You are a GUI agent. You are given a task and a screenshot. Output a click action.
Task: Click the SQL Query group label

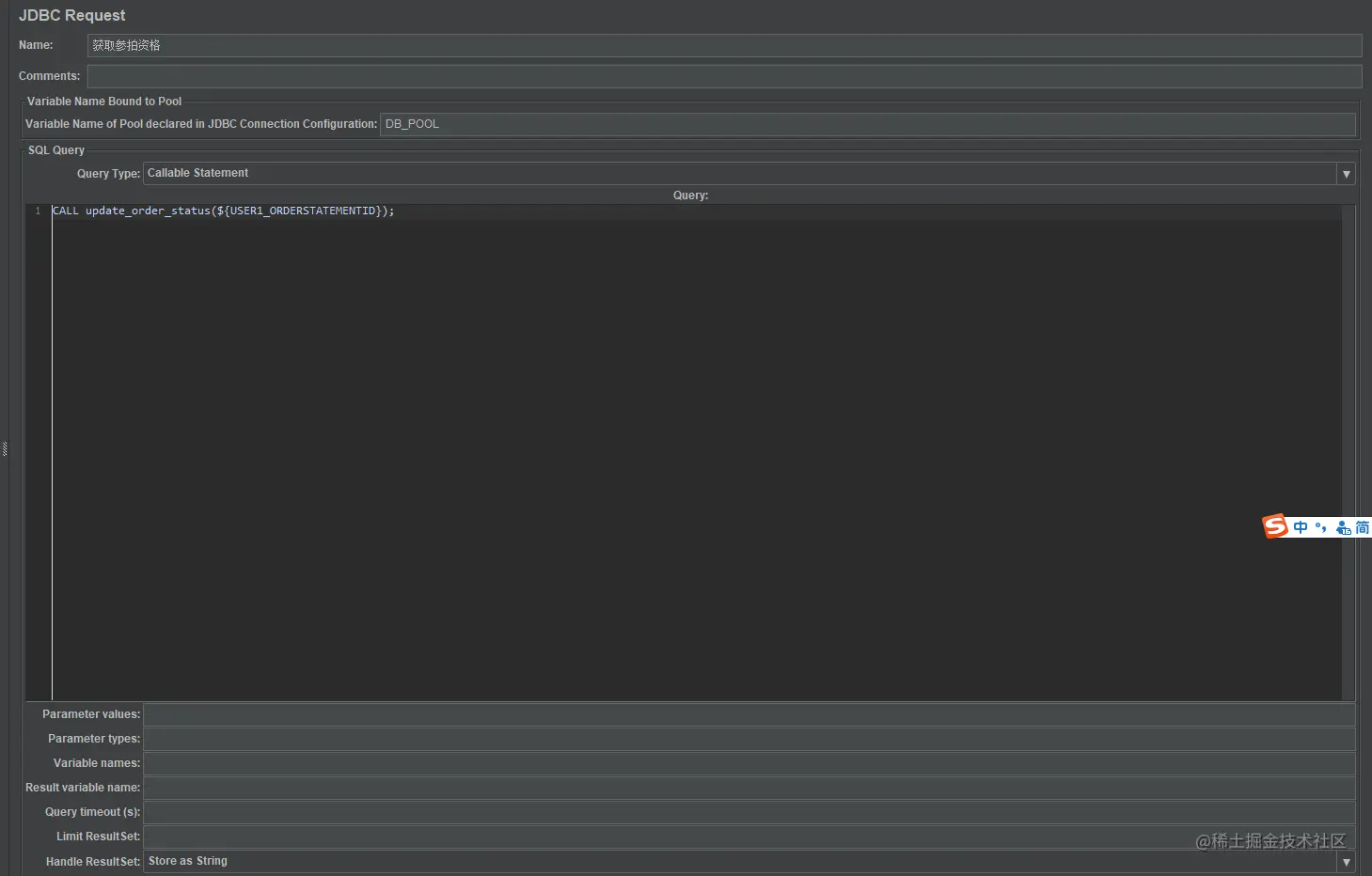click(56, 150)
